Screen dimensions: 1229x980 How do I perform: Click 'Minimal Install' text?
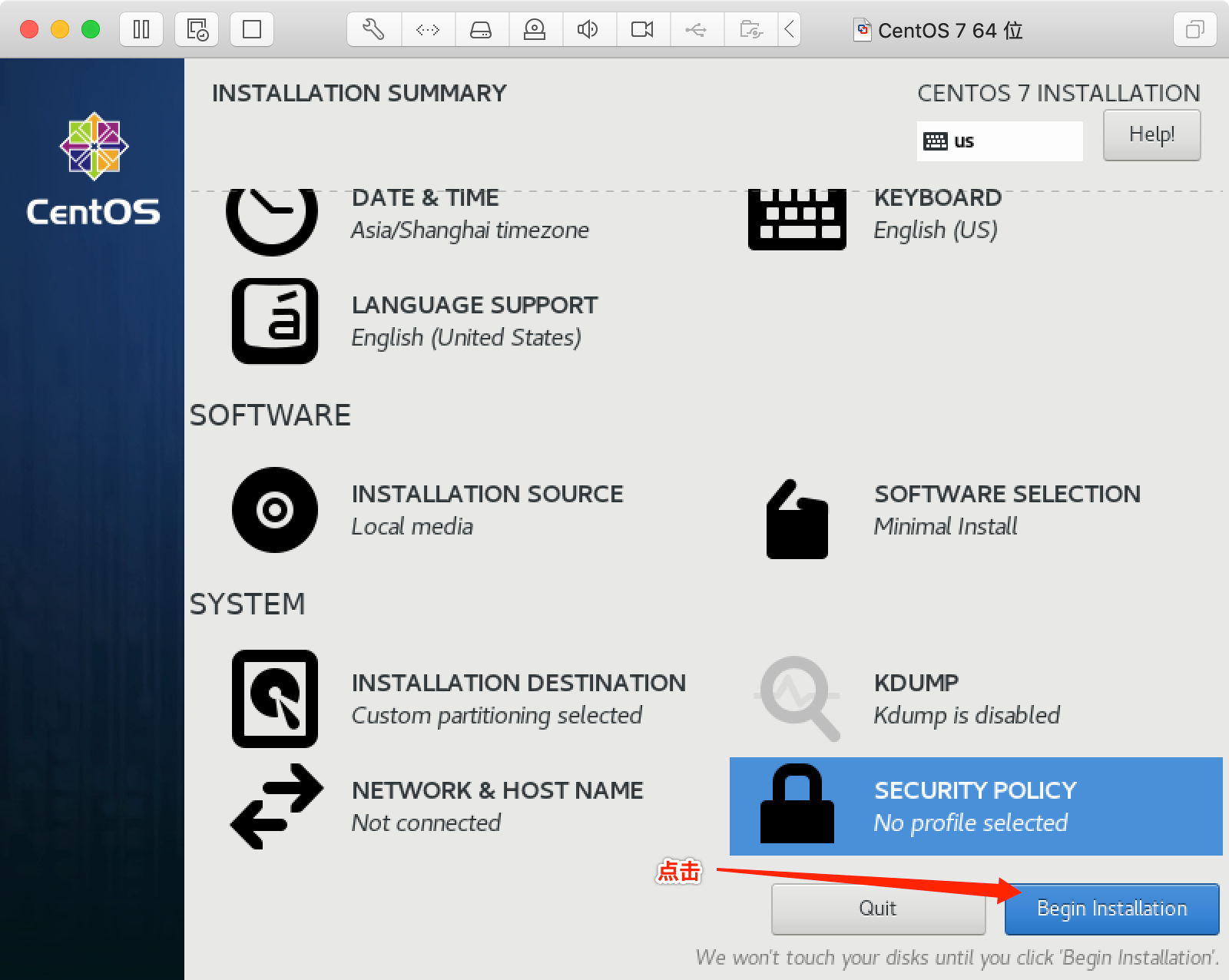tap(946, 527)
